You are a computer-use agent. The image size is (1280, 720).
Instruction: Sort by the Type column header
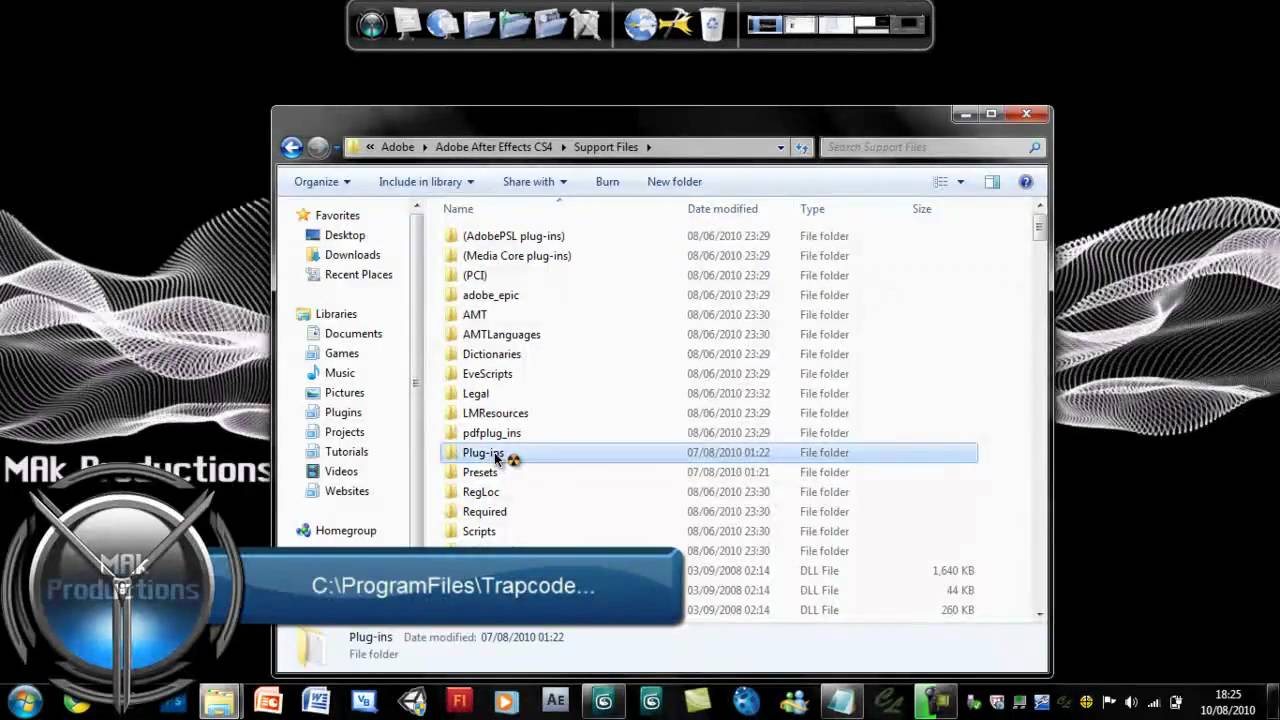tap(812, 209)
